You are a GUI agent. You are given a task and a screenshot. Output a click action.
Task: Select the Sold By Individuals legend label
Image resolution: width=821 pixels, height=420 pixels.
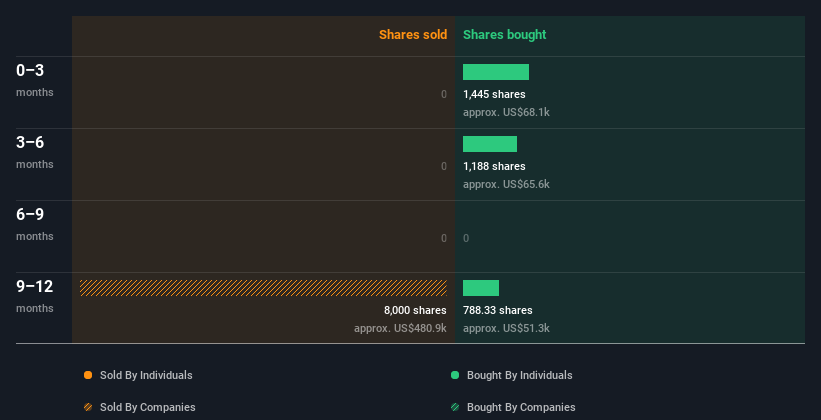[x=146, y=375]
